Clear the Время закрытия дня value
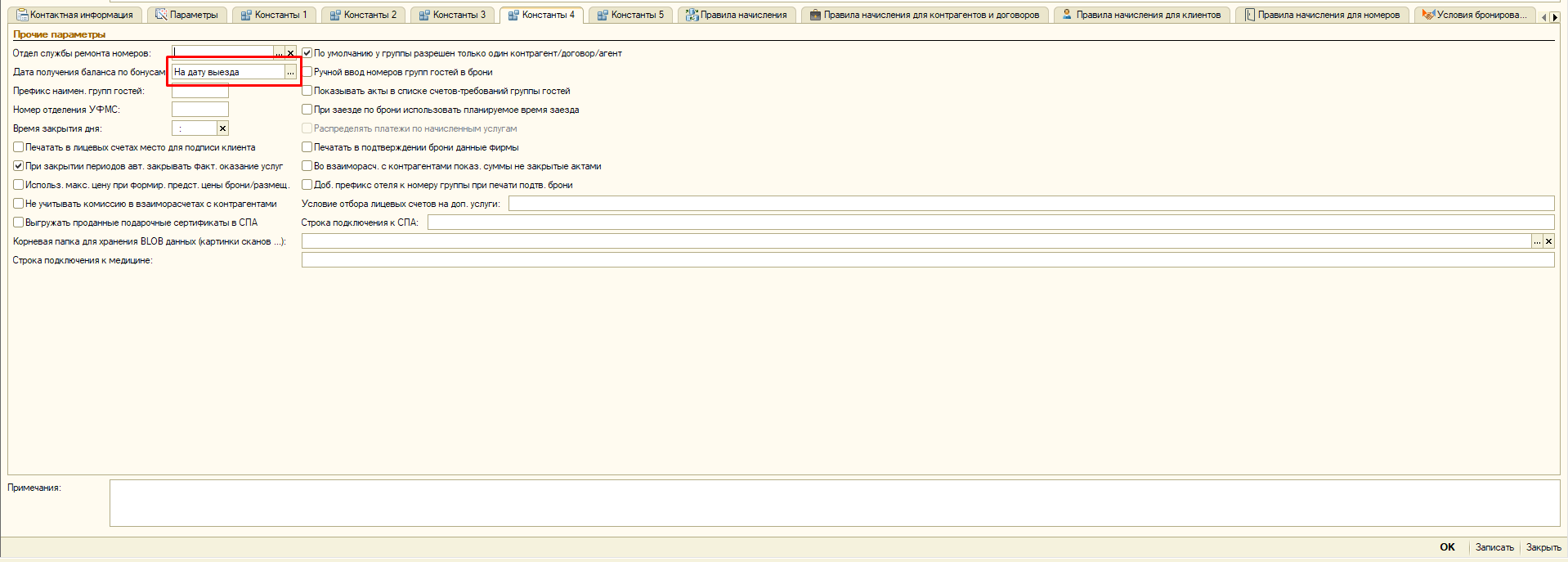The image size is (1568, 562). click(x=222, y=128)
